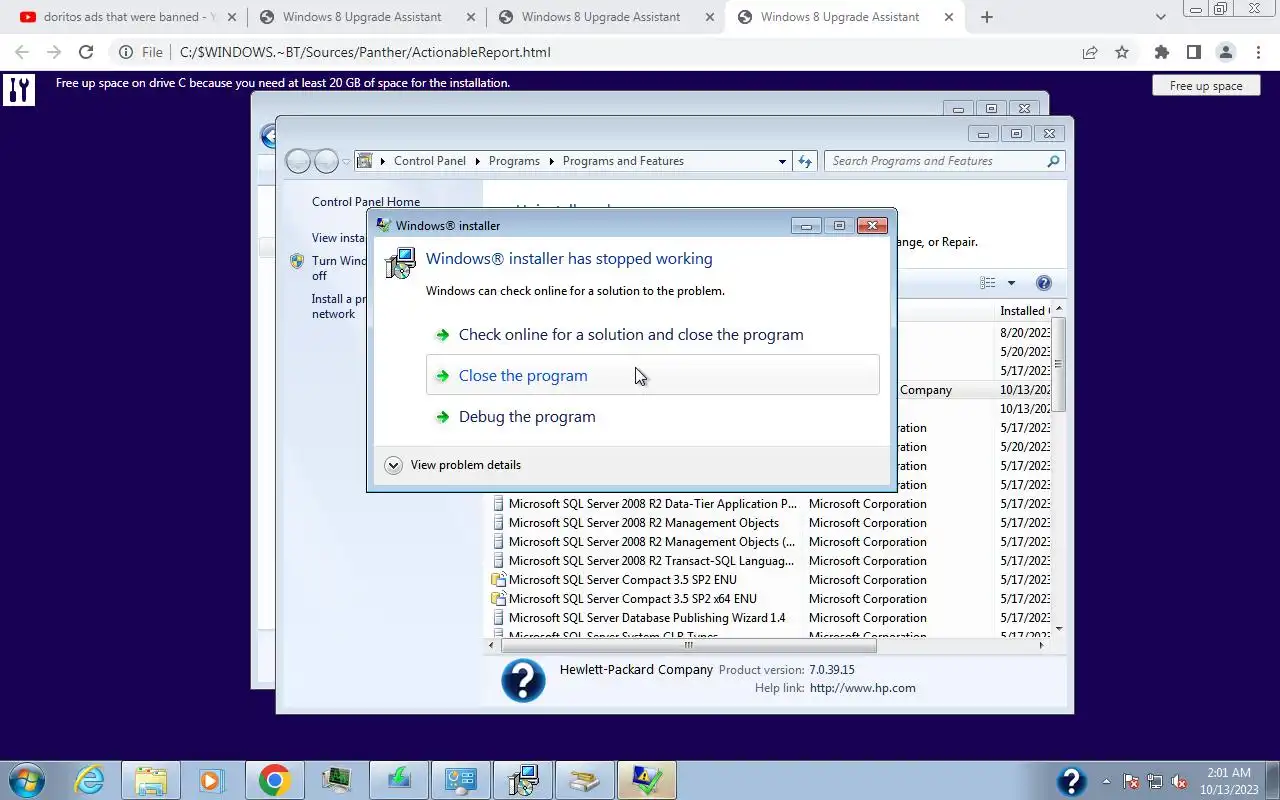Launch Internet Explorer from taskbar

tap(89, 780)
